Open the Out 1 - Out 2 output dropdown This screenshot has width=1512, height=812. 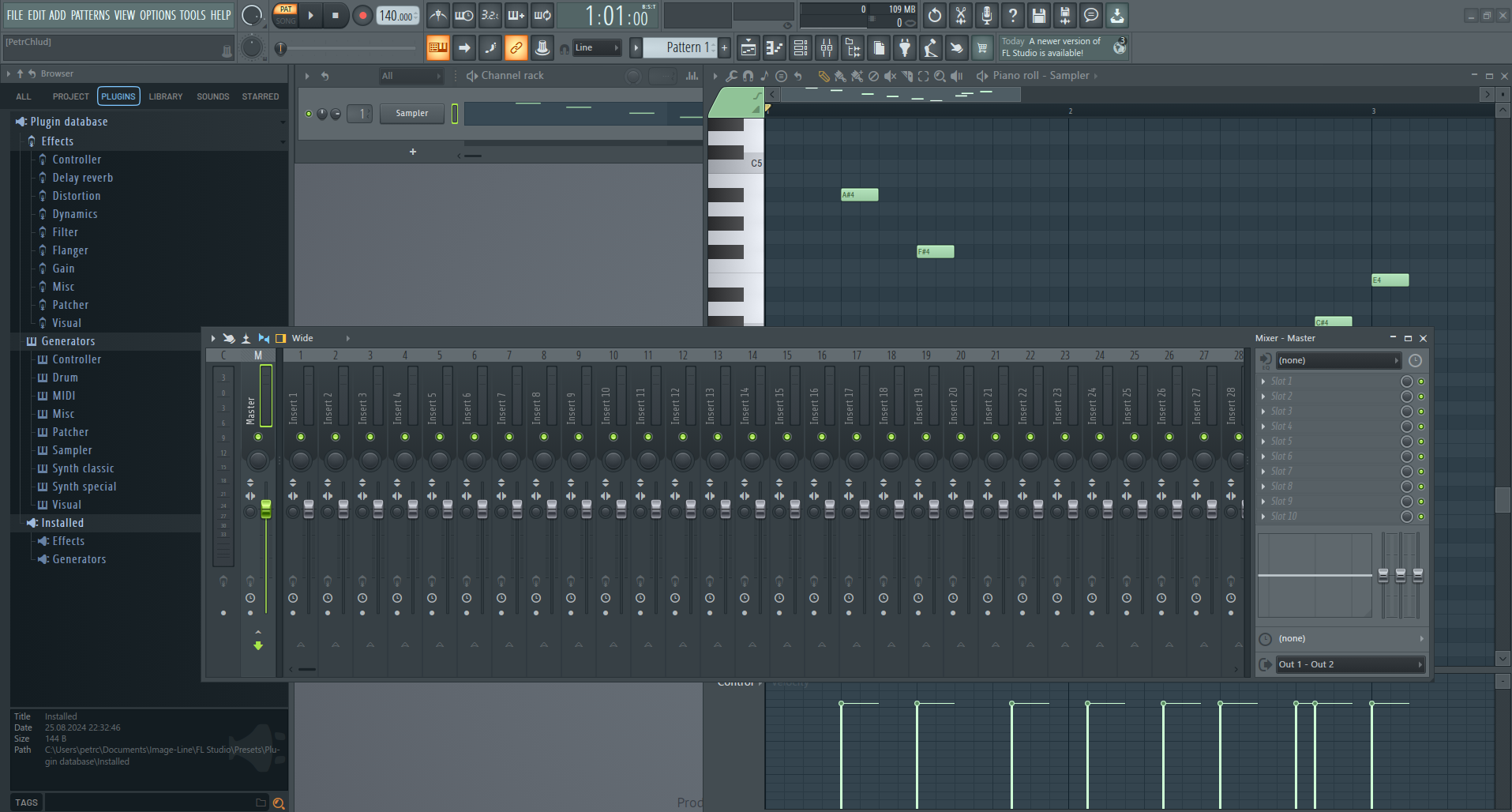coord(1350,664)
